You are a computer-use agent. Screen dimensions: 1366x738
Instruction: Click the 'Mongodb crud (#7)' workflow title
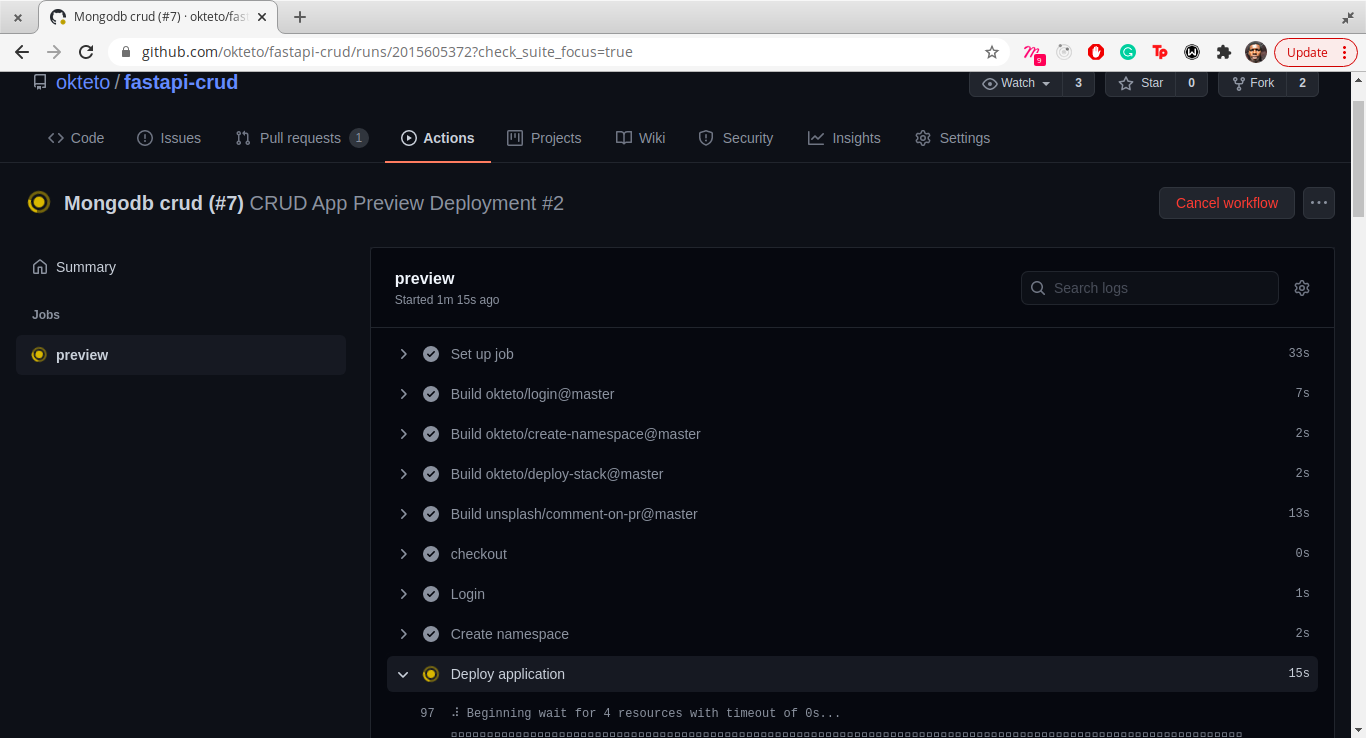coord(154,203)
